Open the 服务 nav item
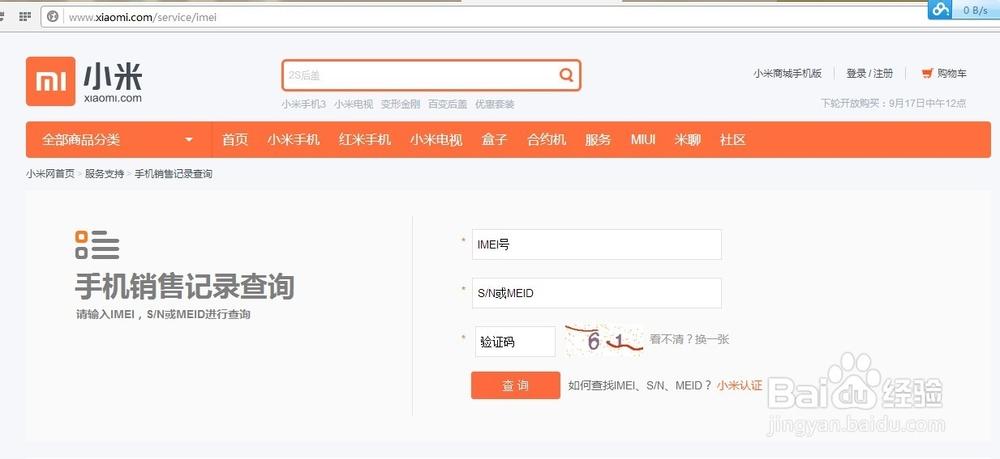 [598, 140]
